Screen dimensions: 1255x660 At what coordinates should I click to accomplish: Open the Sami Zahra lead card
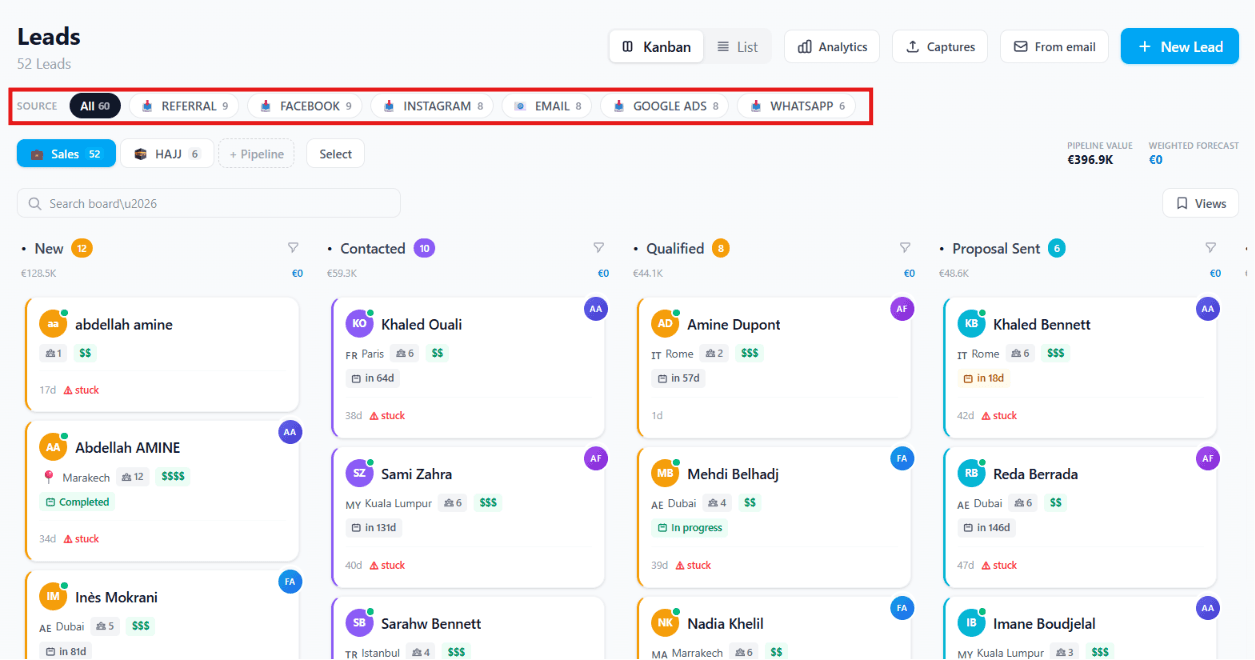coord(468,517)
